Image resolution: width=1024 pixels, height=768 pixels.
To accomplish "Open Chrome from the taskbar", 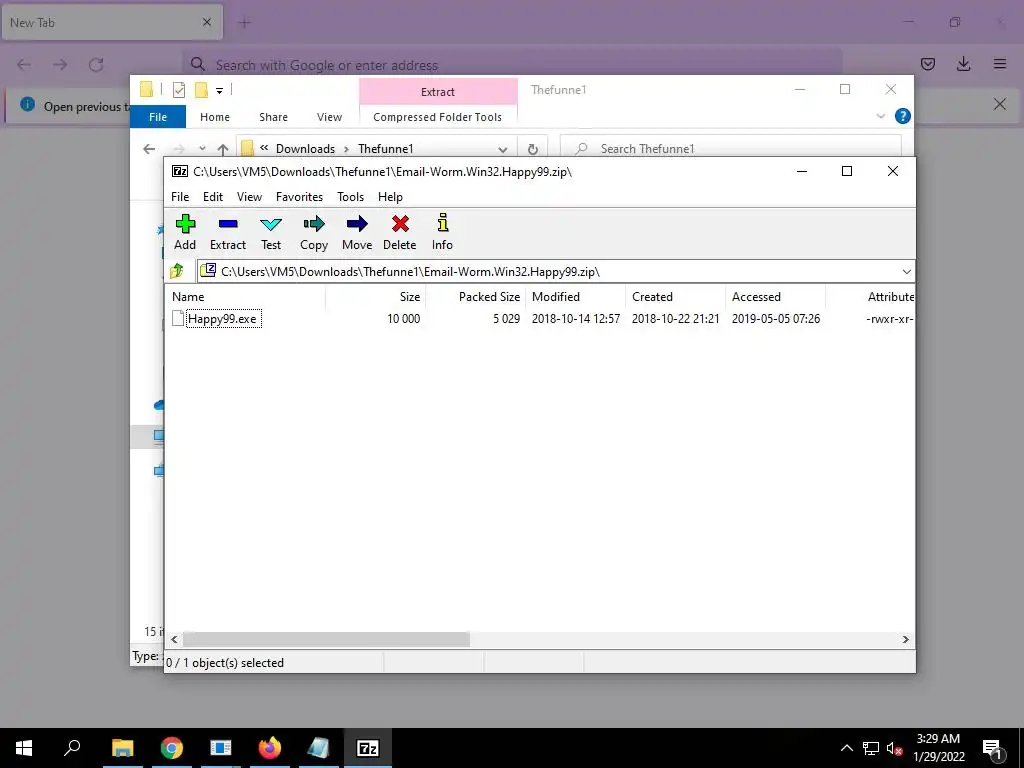I will click(x=172, y=748).
